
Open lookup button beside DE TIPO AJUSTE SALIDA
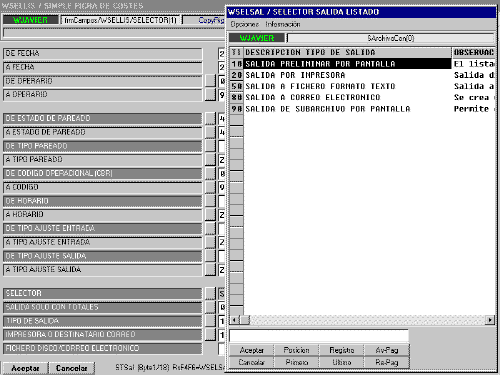(x=210, y=256)
